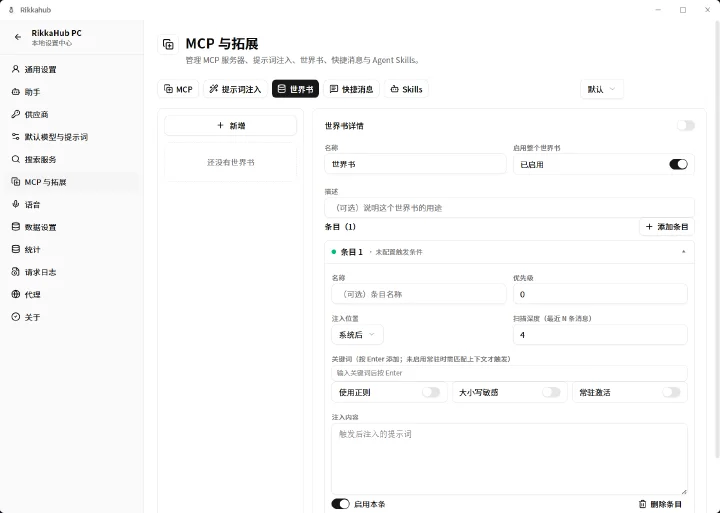Select MCP 与拓展 in the sidebar
Viewport: 720px width, 513px height.
click(72, 182)
